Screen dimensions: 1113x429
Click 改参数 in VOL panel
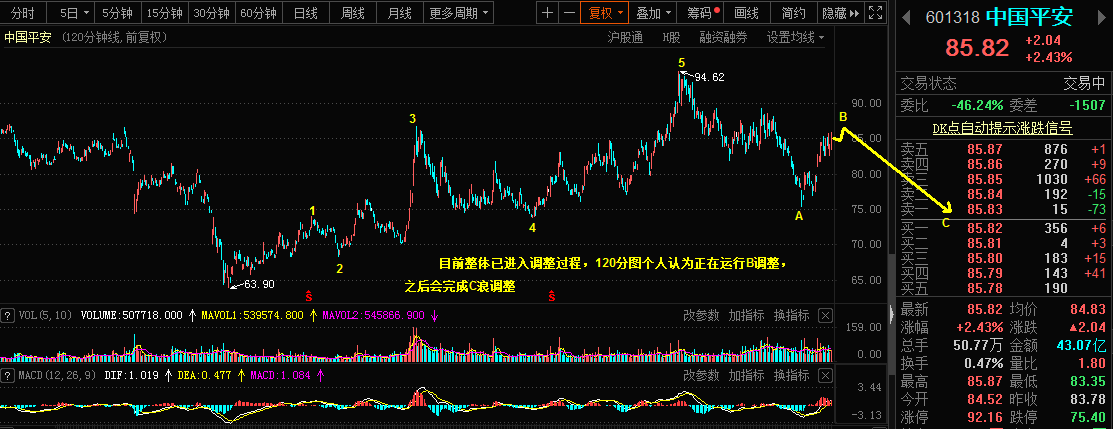click(x=701, y=315)
